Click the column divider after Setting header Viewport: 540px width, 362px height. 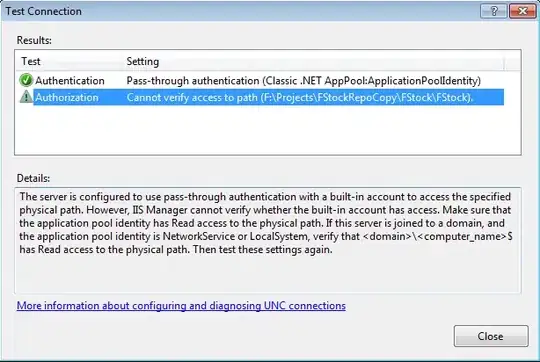(504, 62)
